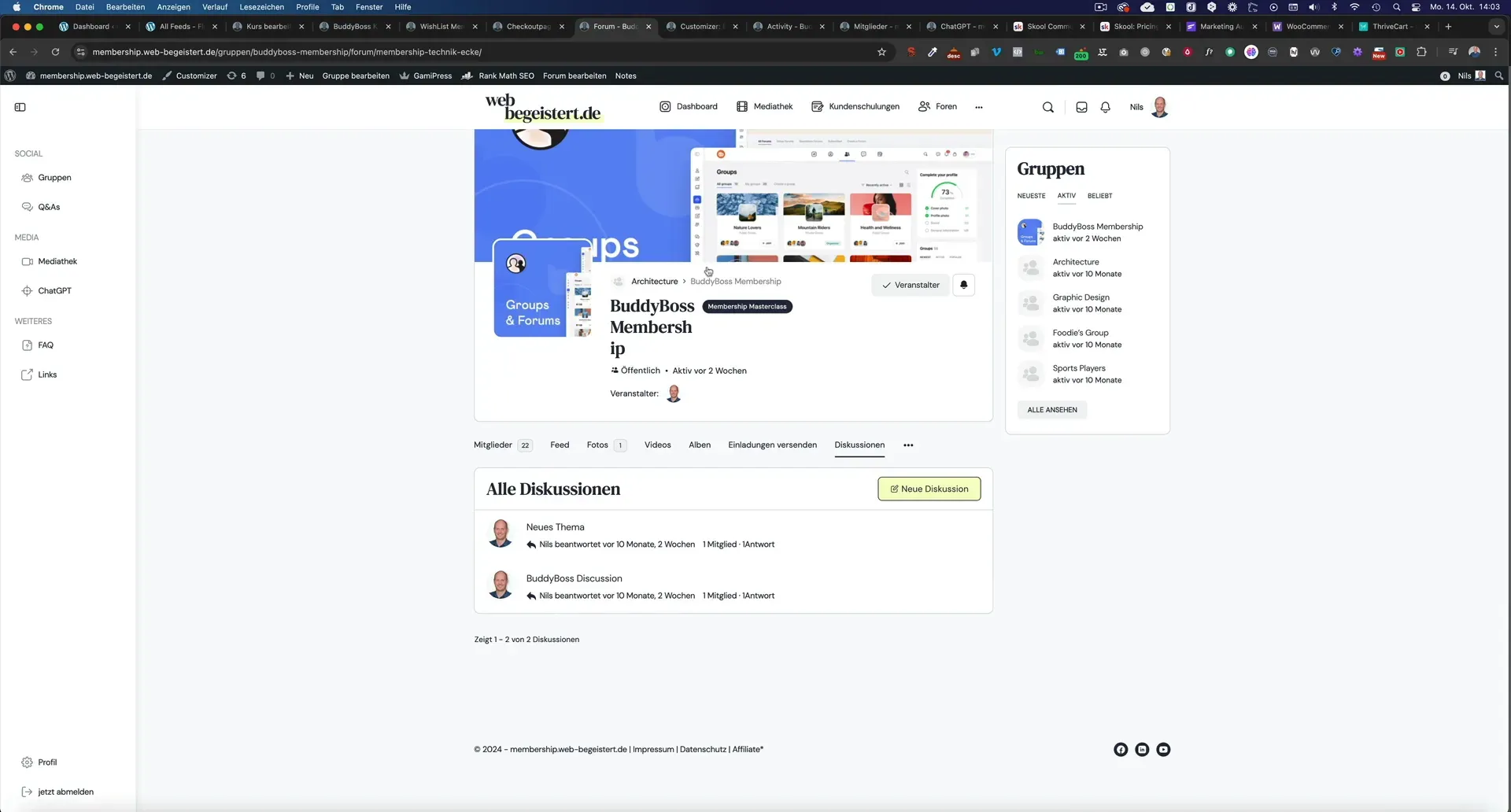
Task: Open Graphic Design group in widget
Action: click(x=1081, y=297)
